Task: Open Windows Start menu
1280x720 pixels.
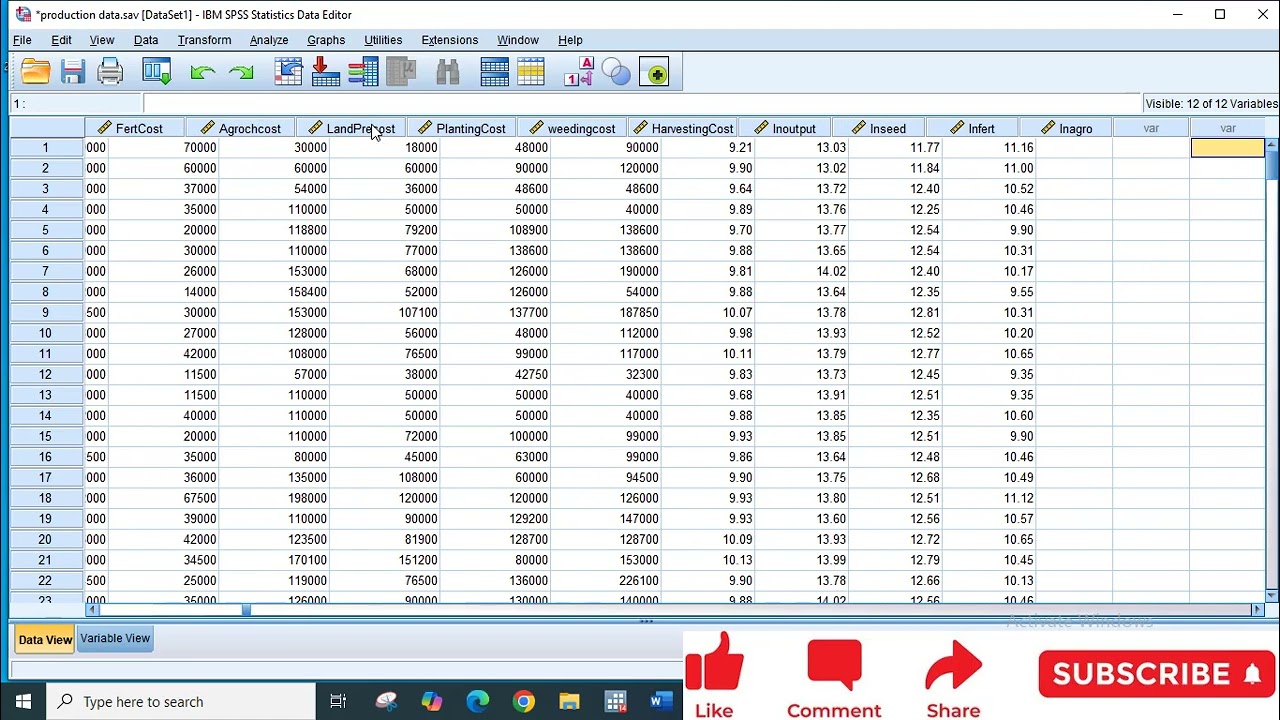Action: tap(23, 701)
